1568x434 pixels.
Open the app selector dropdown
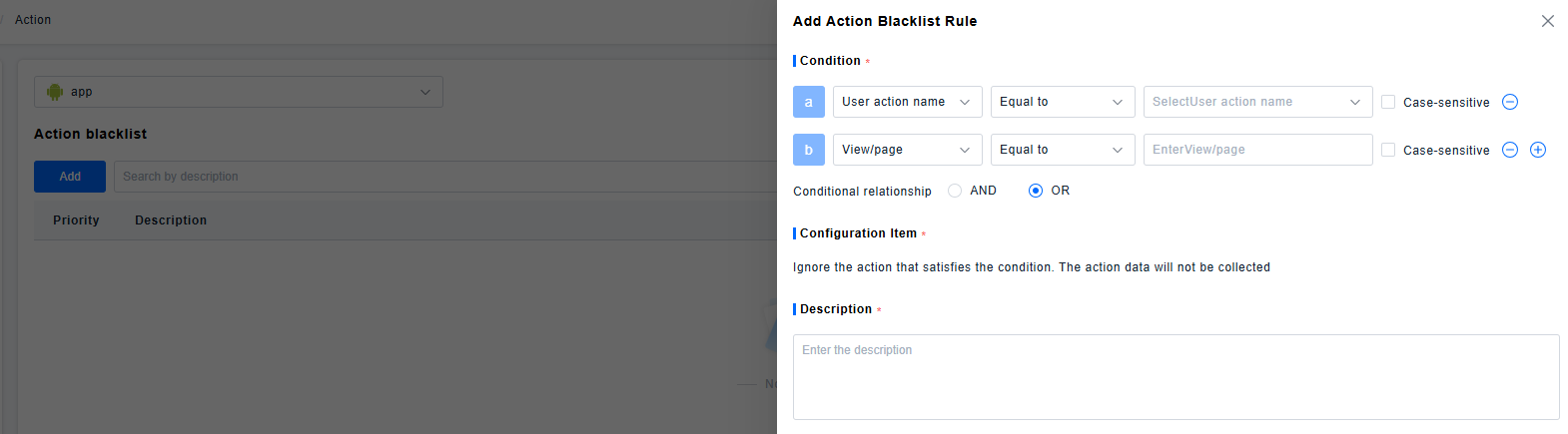tap(239, 92)
